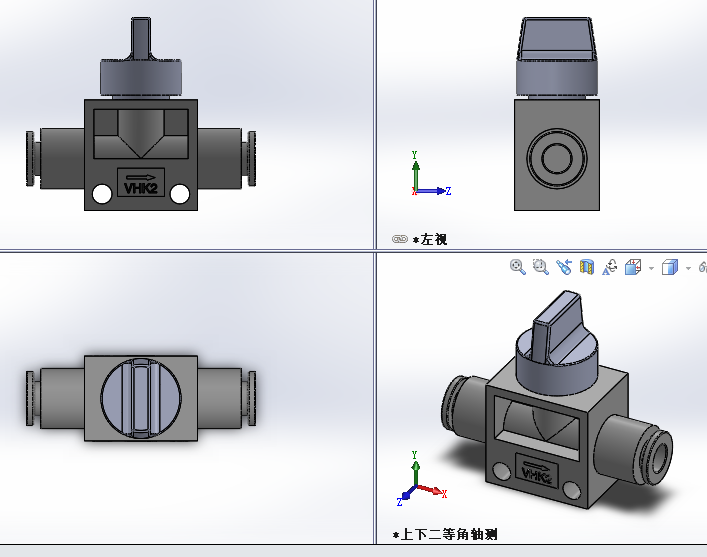Expand the Display Style dropdown arrow
The width and height of the screenshot is (707, 557).
[688, 268]
